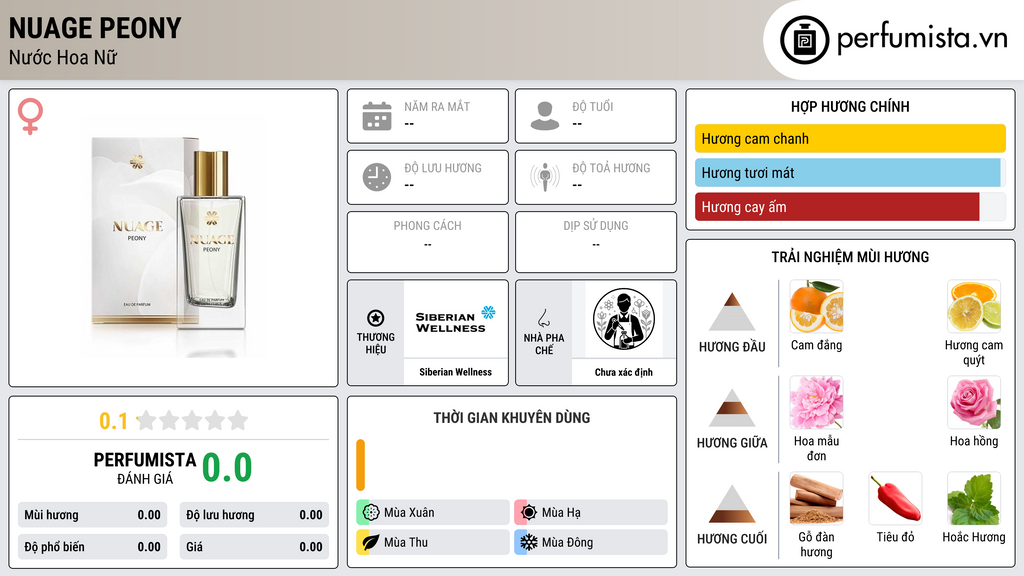The height and width of the screenshot is (576, 1024).
Task: Open the Gỗ đàn hương note image
Action: 816,499
